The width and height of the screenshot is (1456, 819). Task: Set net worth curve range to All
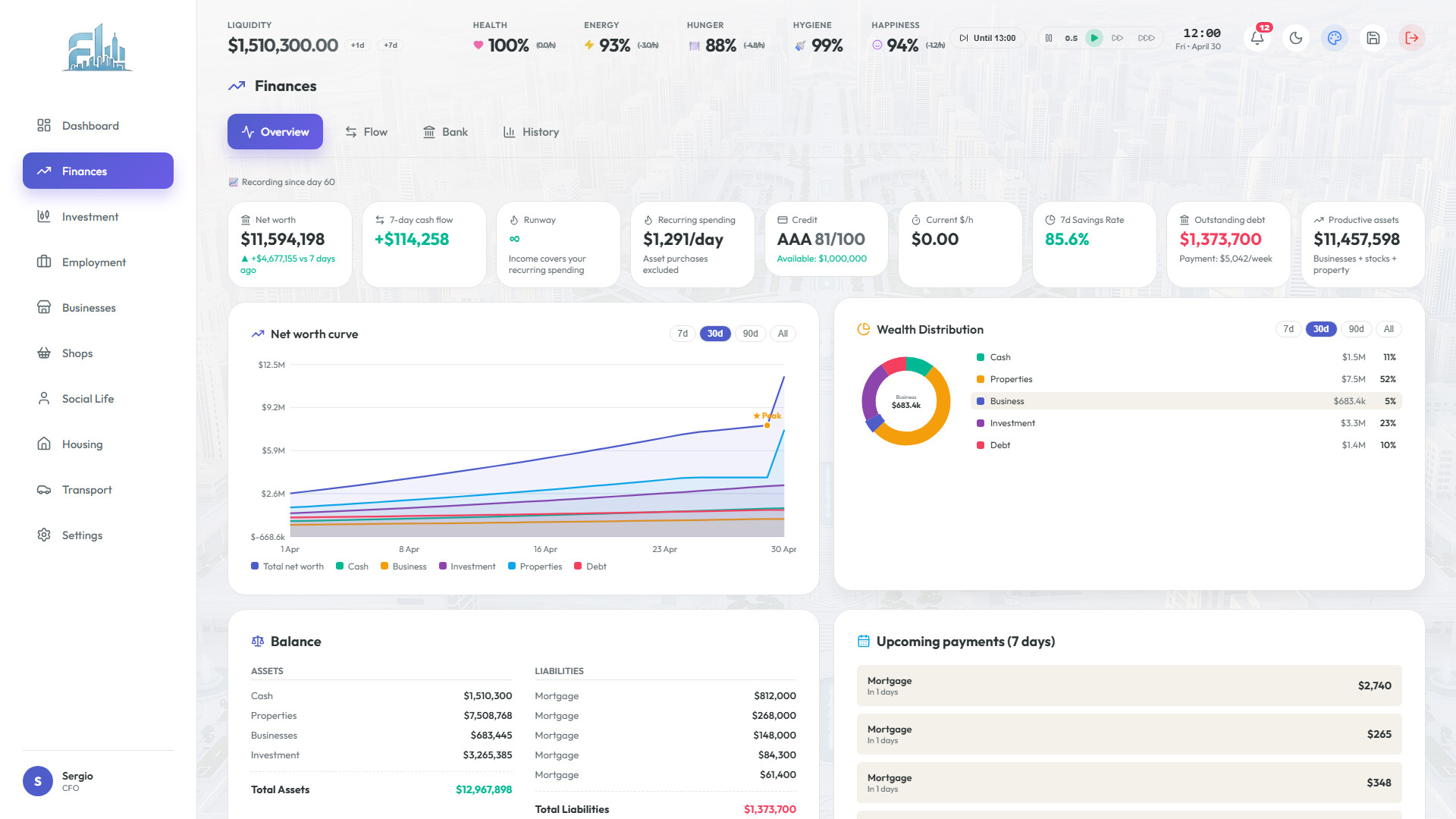[x=783, y=334]
